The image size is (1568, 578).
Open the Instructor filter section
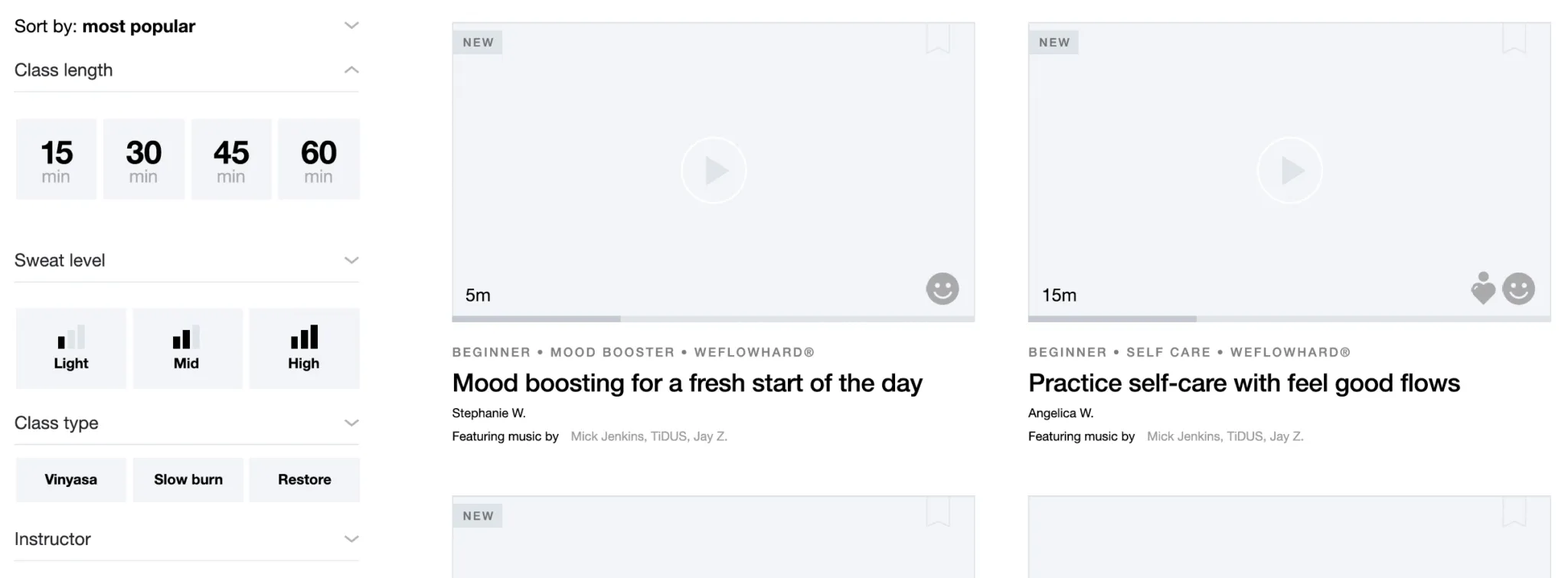(351, 539)
